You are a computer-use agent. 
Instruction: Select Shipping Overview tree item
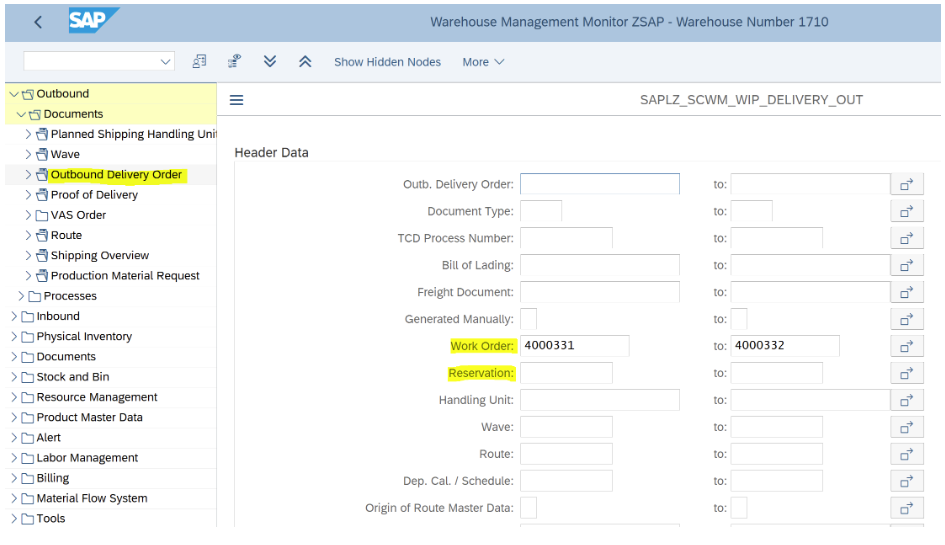(99, 256)
